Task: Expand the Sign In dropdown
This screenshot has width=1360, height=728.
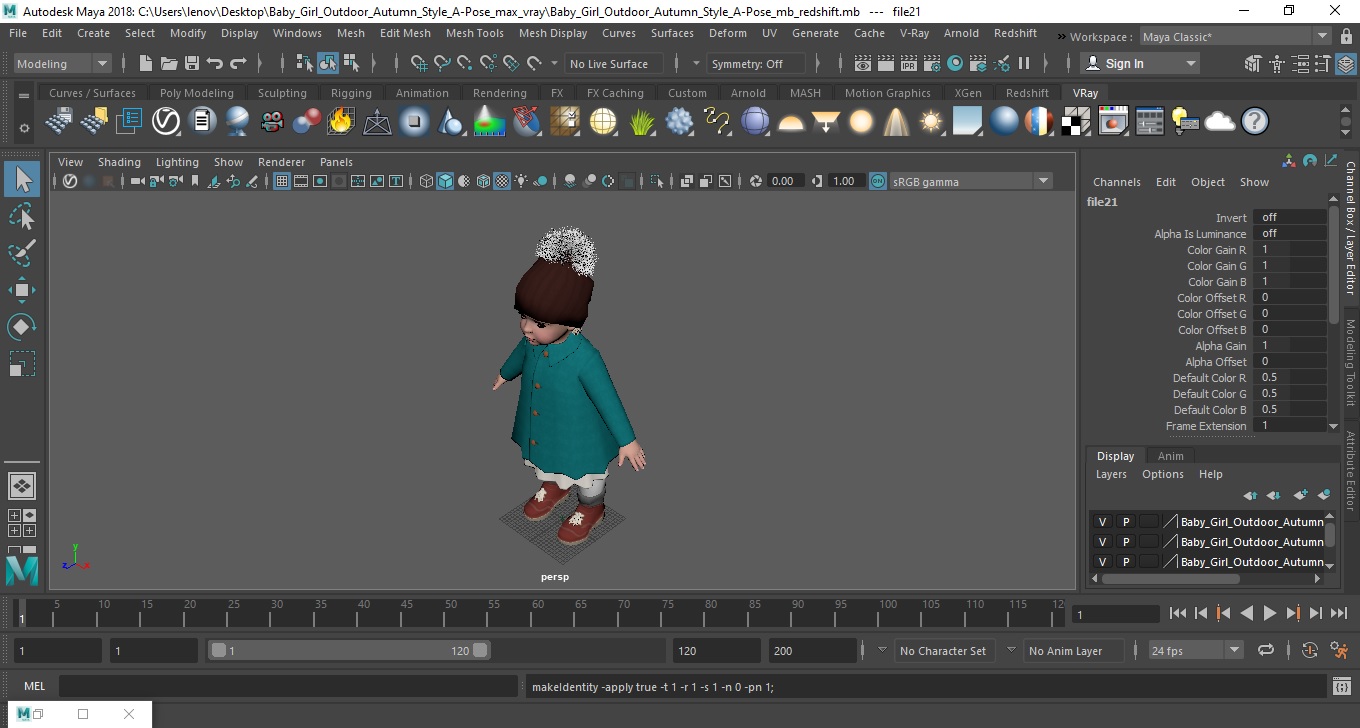Action: coord(1141,63)
